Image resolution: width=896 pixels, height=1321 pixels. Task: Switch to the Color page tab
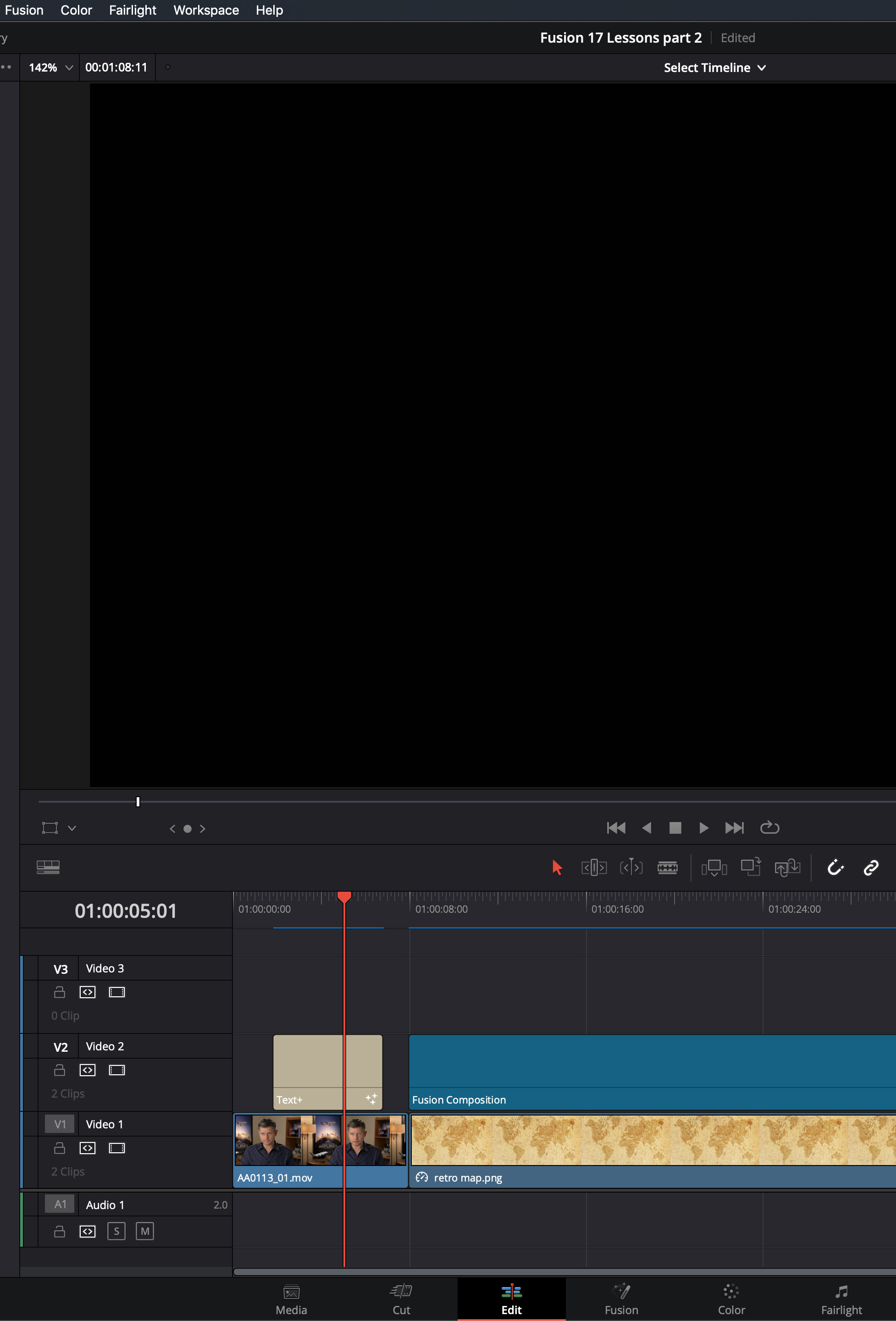(731, 1299)
